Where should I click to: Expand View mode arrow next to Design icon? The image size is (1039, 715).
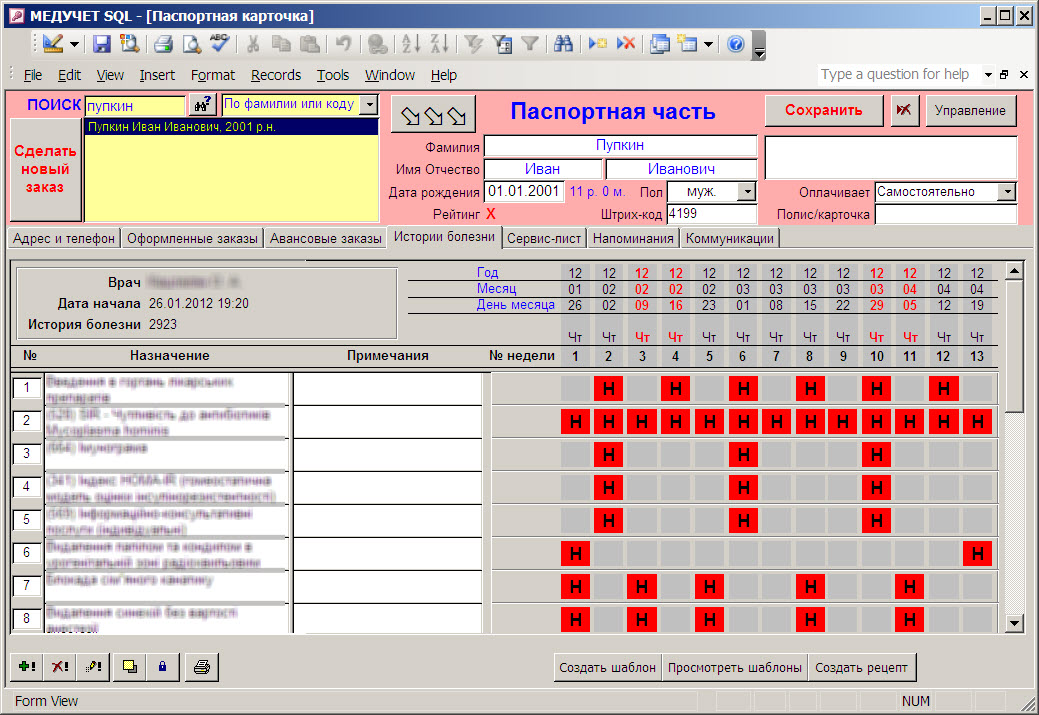pyautogui.click(x=74, y=45)
